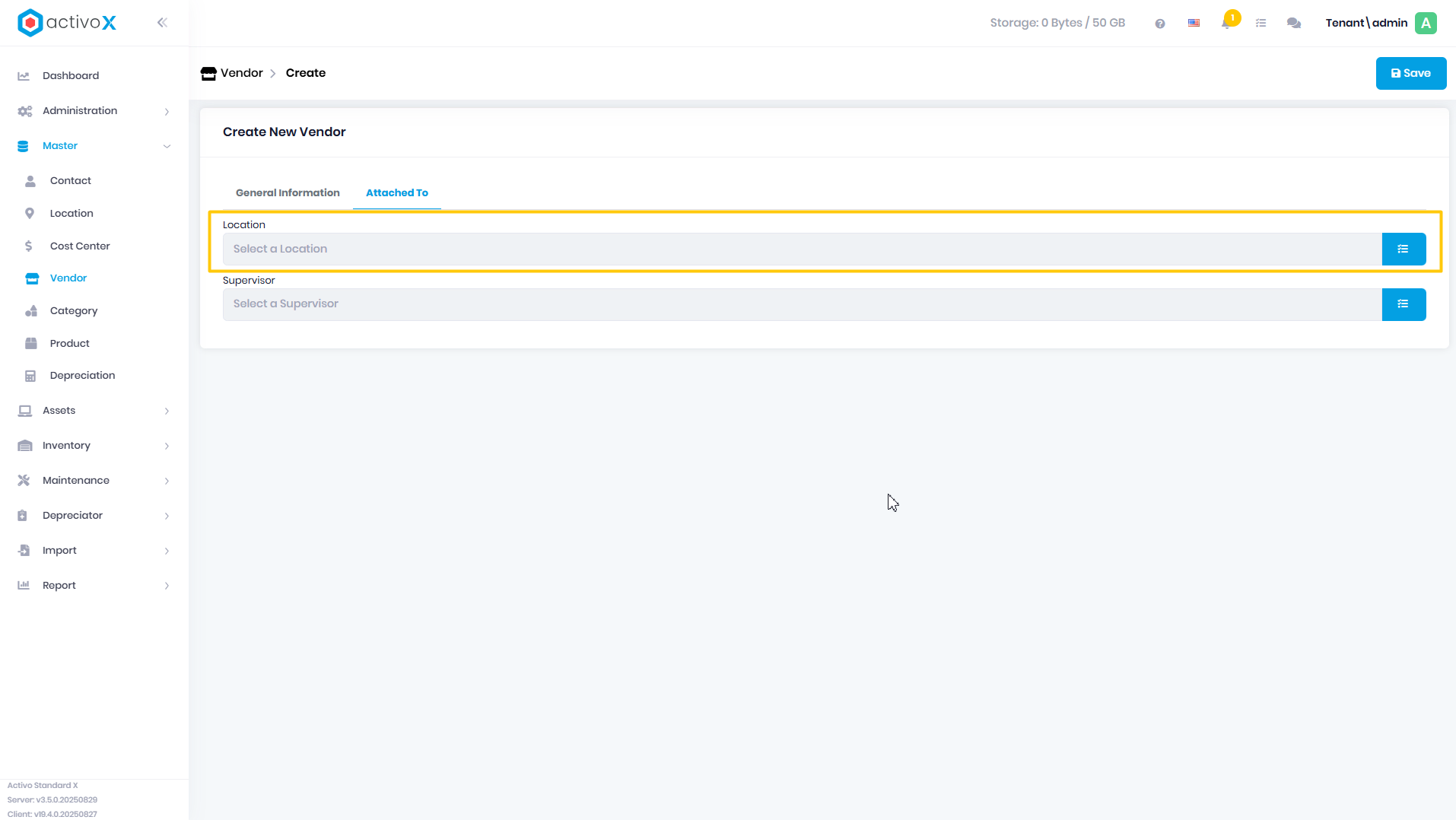Open the Supervisor picker list button

click(1404, 304)
